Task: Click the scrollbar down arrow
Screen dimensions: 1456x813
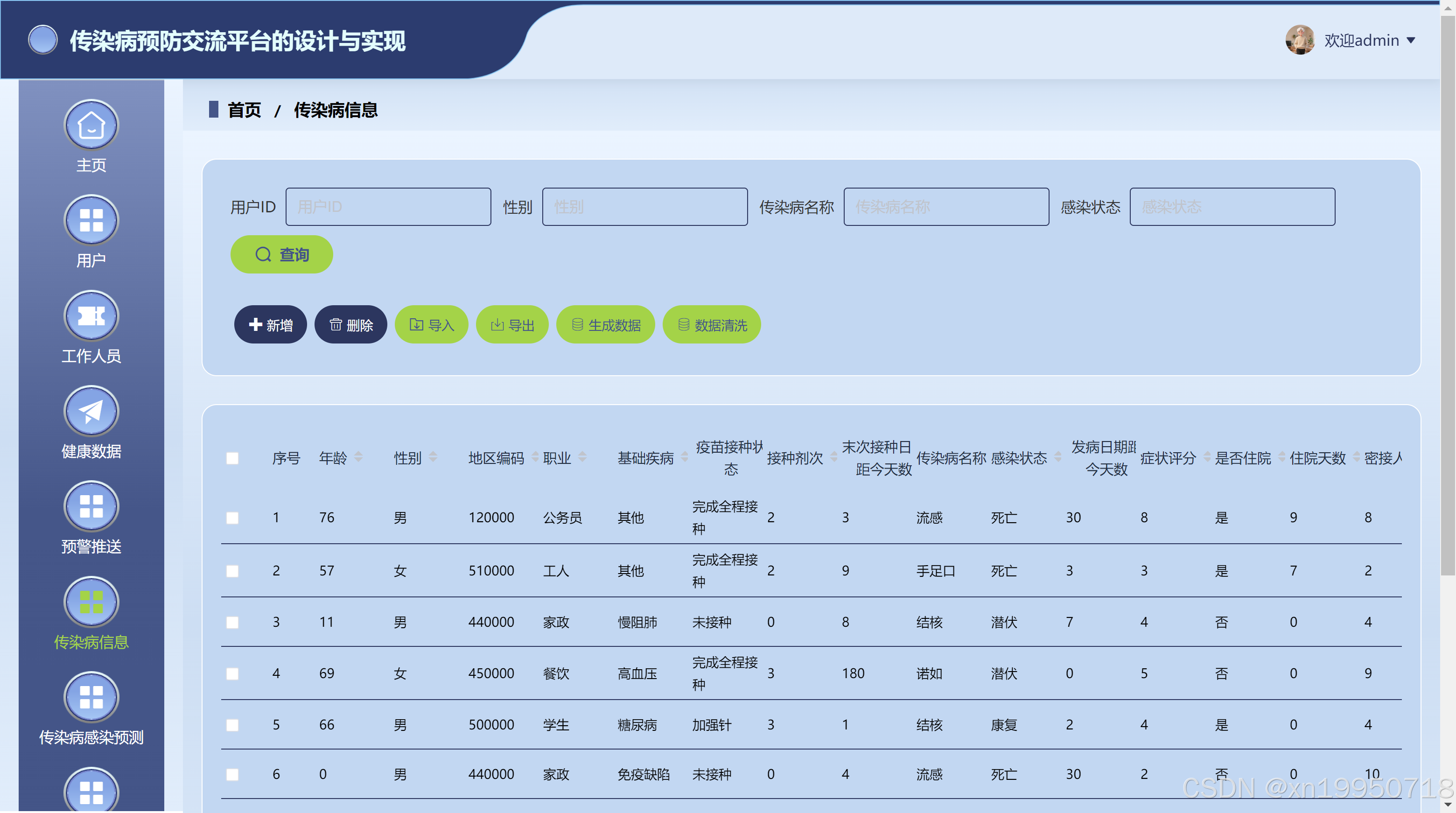Action: pos(1448,805)
